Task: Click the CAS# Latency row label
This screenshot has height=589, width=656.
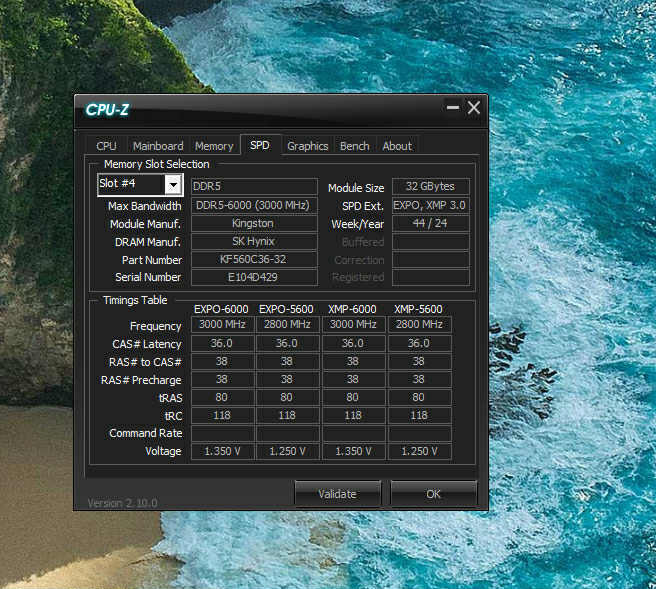Action: point(147,344)
